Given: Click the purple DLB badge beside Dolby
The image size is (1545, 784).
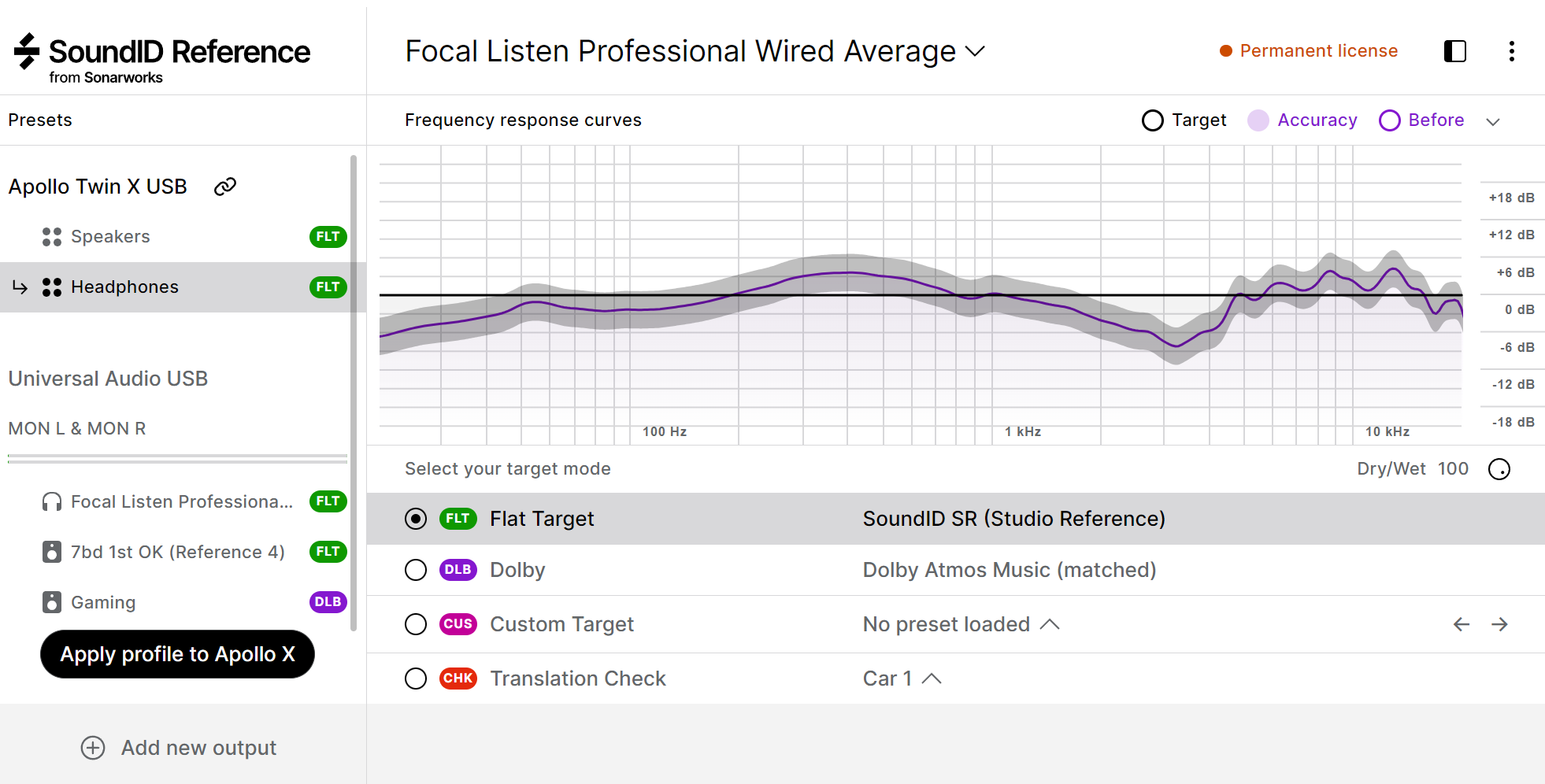Looking at the screenshot, I should click(458, 570).
